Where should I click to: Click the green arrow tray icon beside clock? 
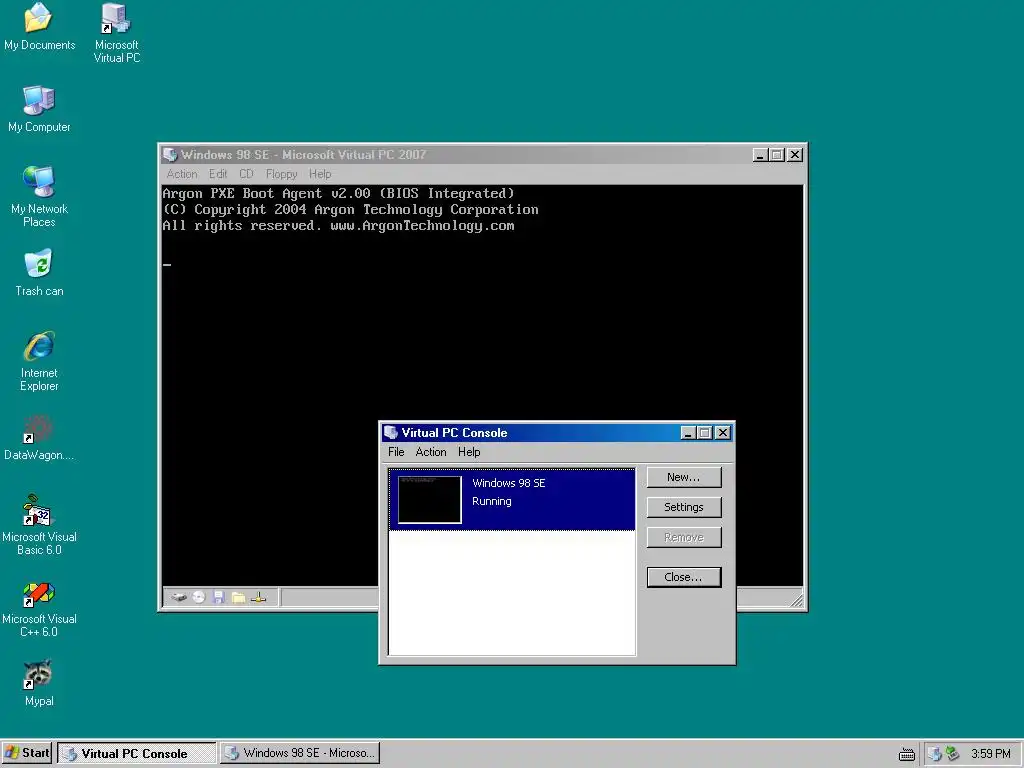pos(952,754)
